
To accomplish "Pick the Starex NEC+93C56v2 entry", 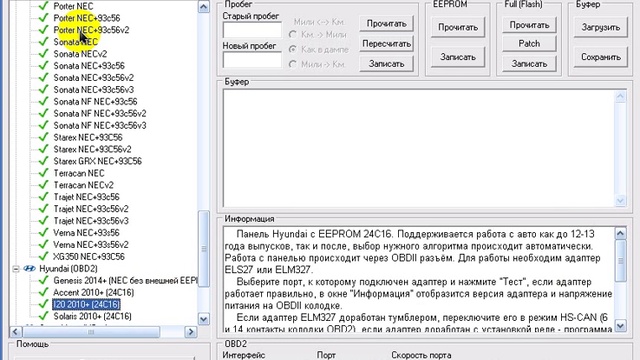I will (92, 149).
